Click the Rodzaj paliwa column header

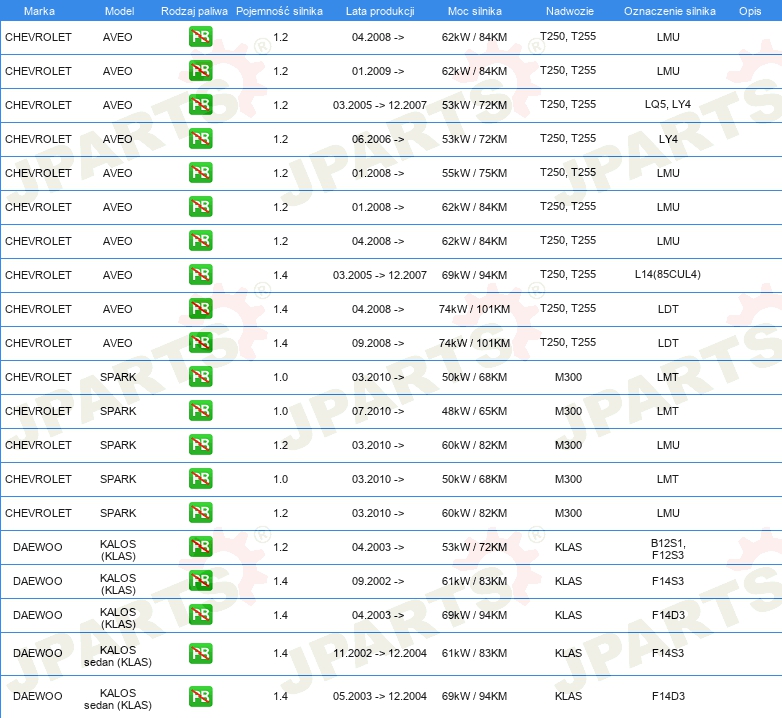coord(194,11)
